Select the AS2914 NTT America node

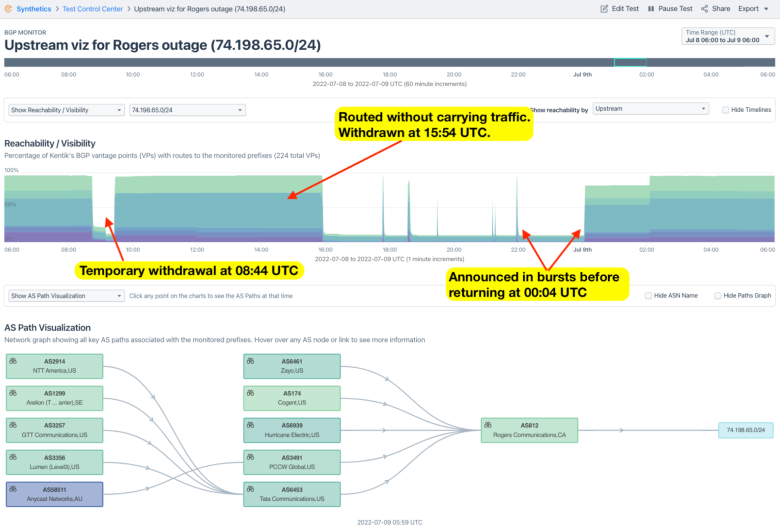click(x=54, y=366)
